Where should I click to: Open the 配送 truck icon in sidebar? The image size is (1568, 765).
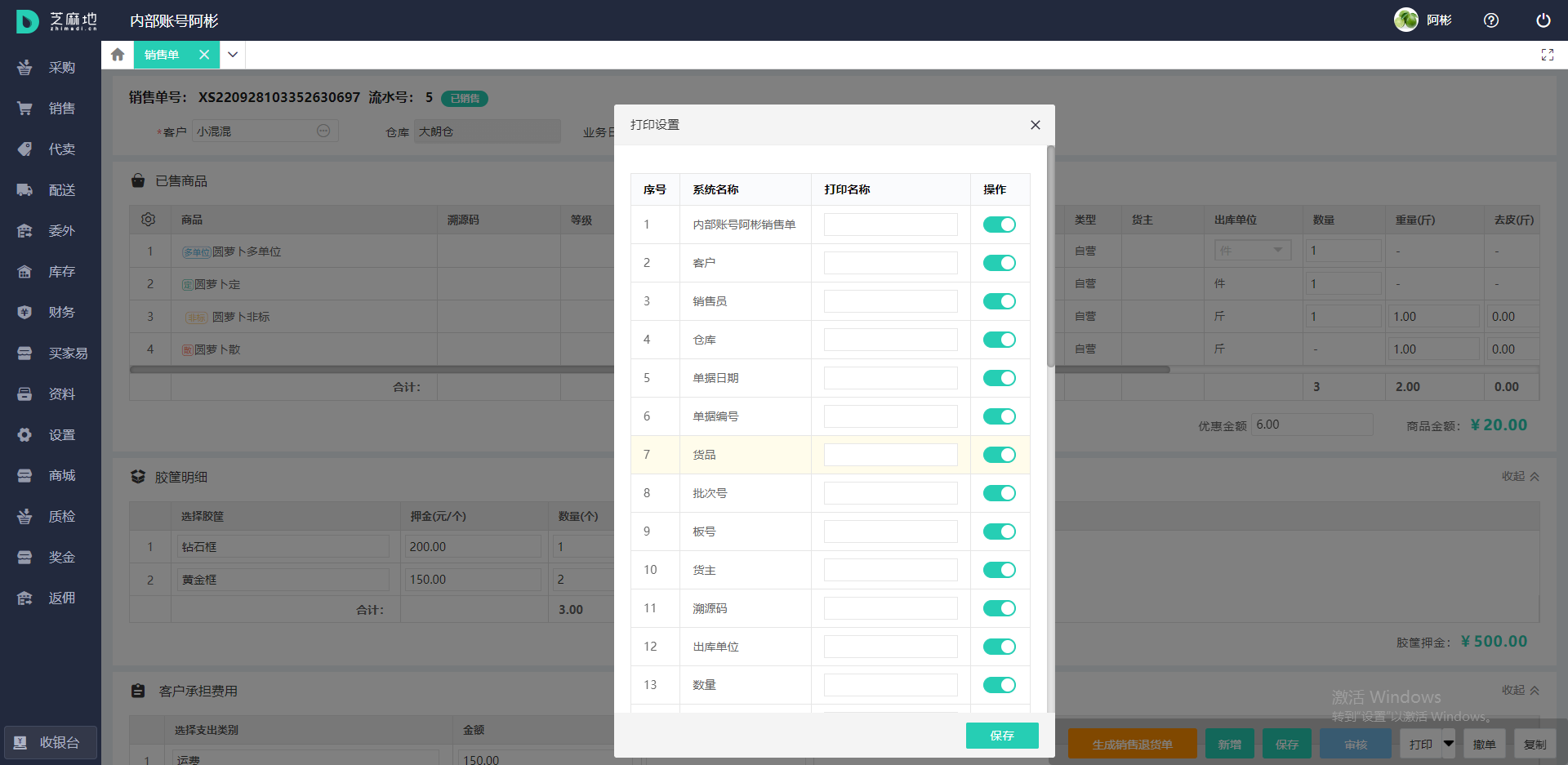[x=24, y=190]
